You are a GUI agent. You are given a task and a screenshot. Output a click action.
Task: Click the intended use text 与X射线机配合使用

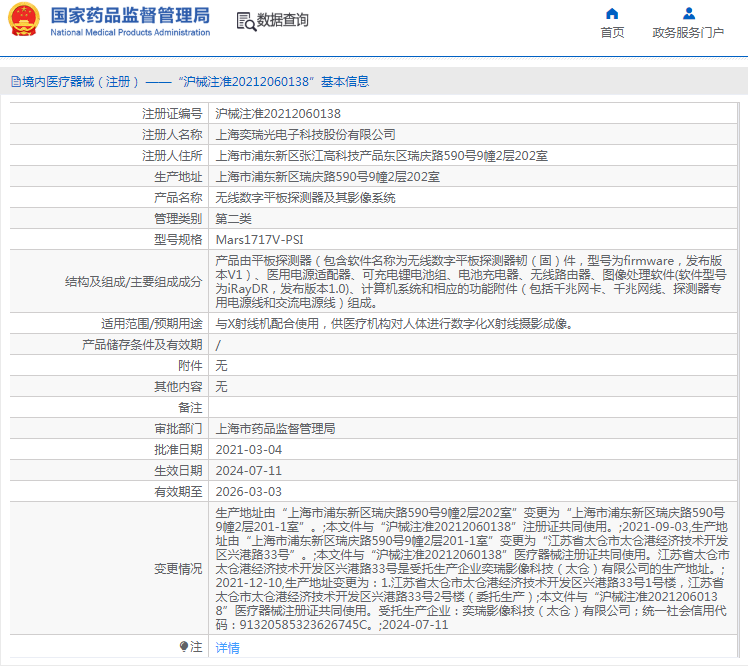[x=394, y=323]
